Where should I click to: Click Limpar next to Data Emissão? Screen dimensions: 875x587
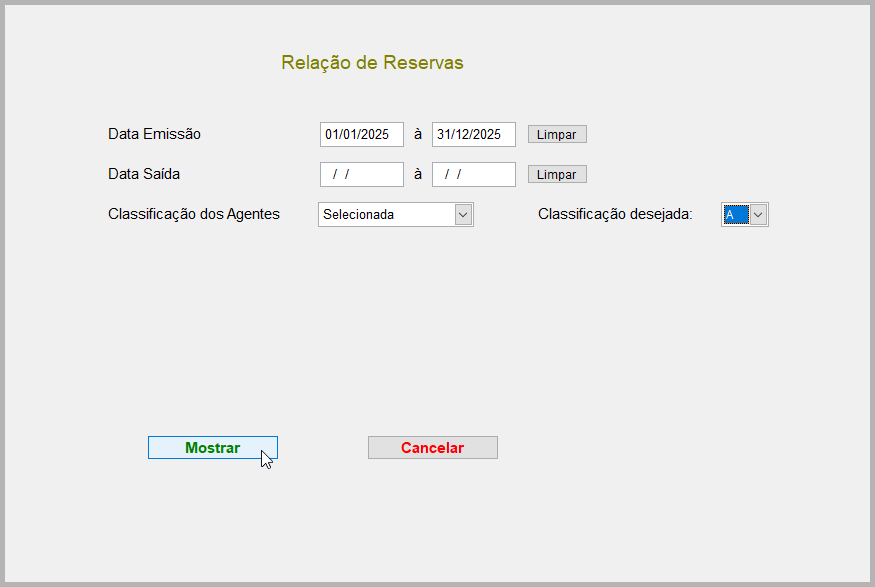click(556, 133)
